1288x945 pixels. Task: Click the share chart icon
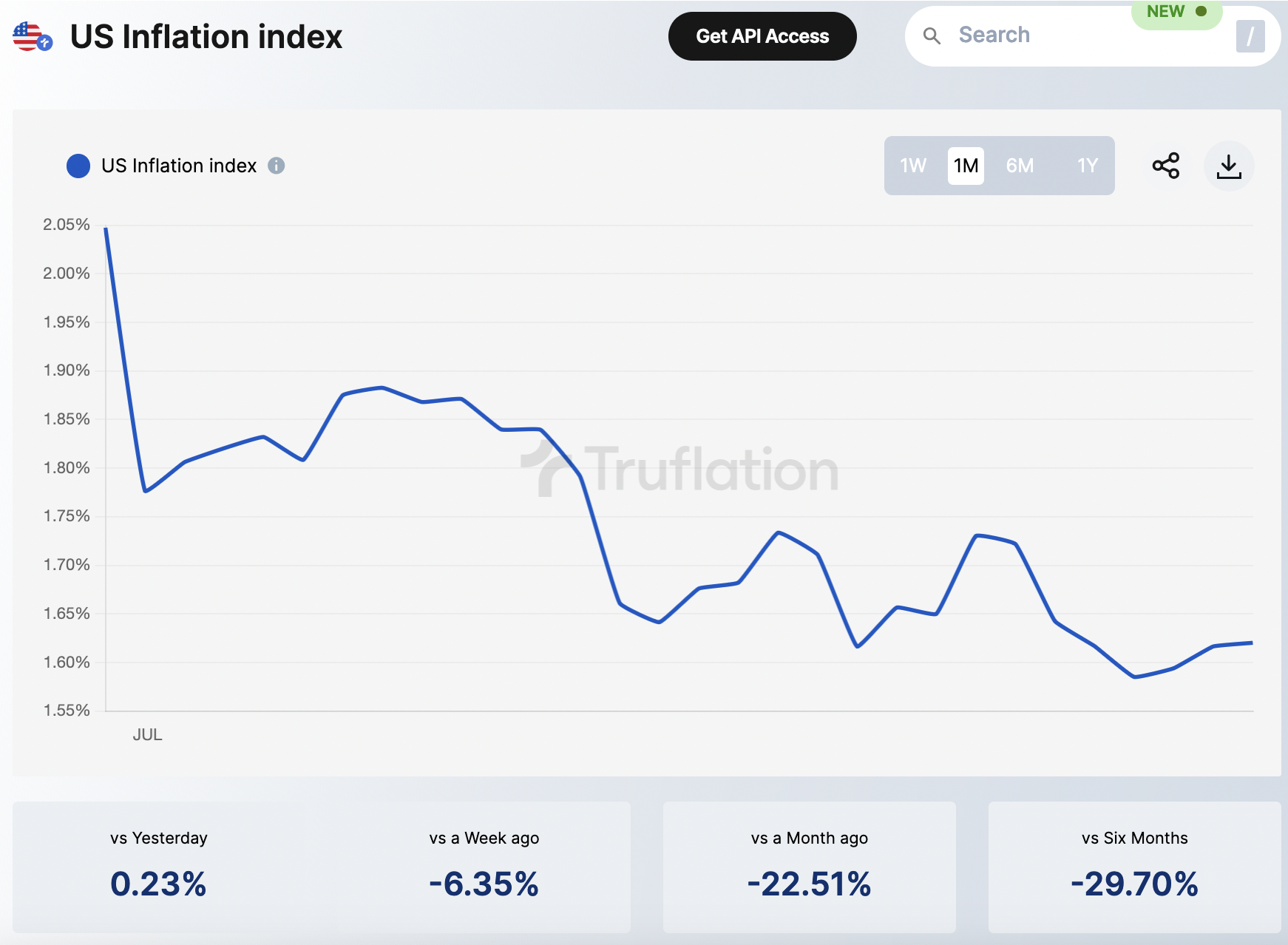pos(1166,166)
